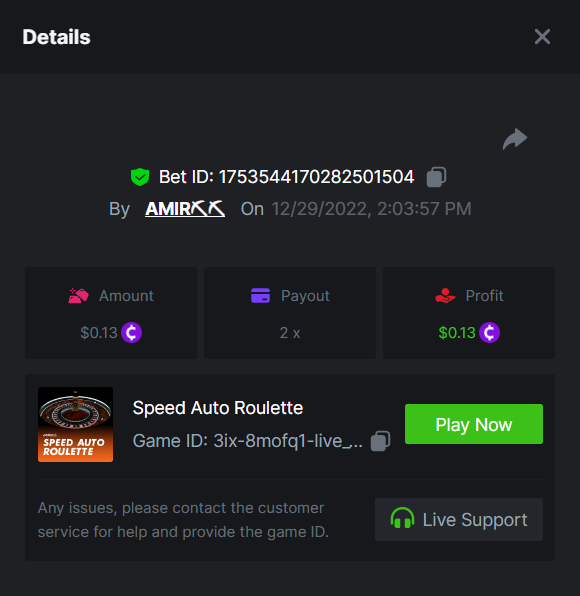Click the Bet ID number text
The image size is (580, 596).
[x=316, y=177]
